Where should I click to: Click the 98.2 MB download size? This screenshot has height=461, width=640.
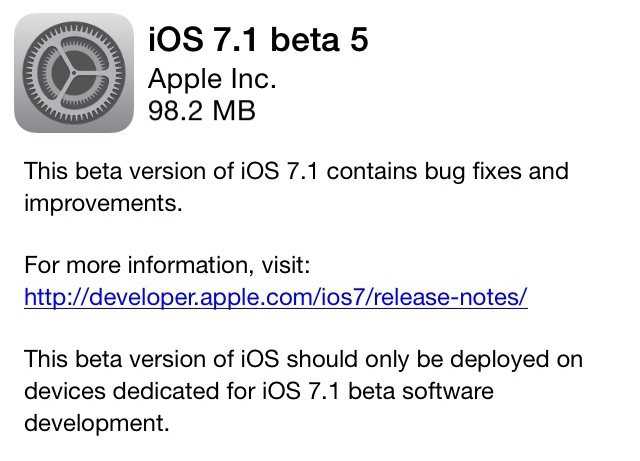tap(202, 111)
